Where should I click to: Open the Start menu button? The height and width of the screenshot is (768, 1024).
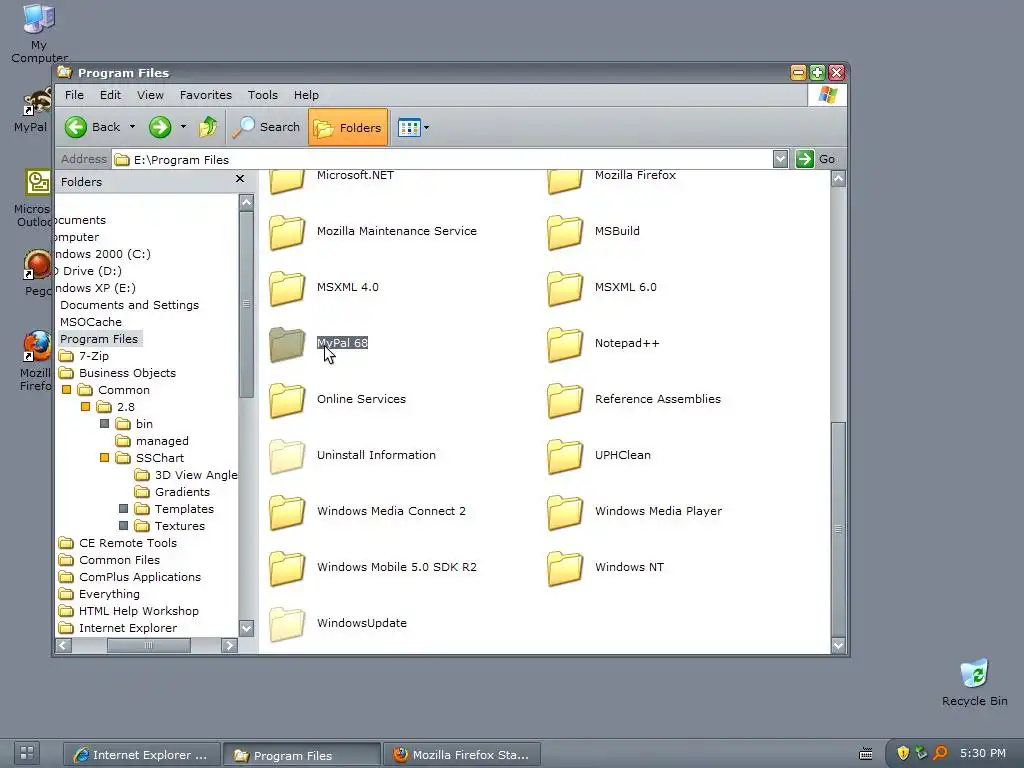pos(27,752)
